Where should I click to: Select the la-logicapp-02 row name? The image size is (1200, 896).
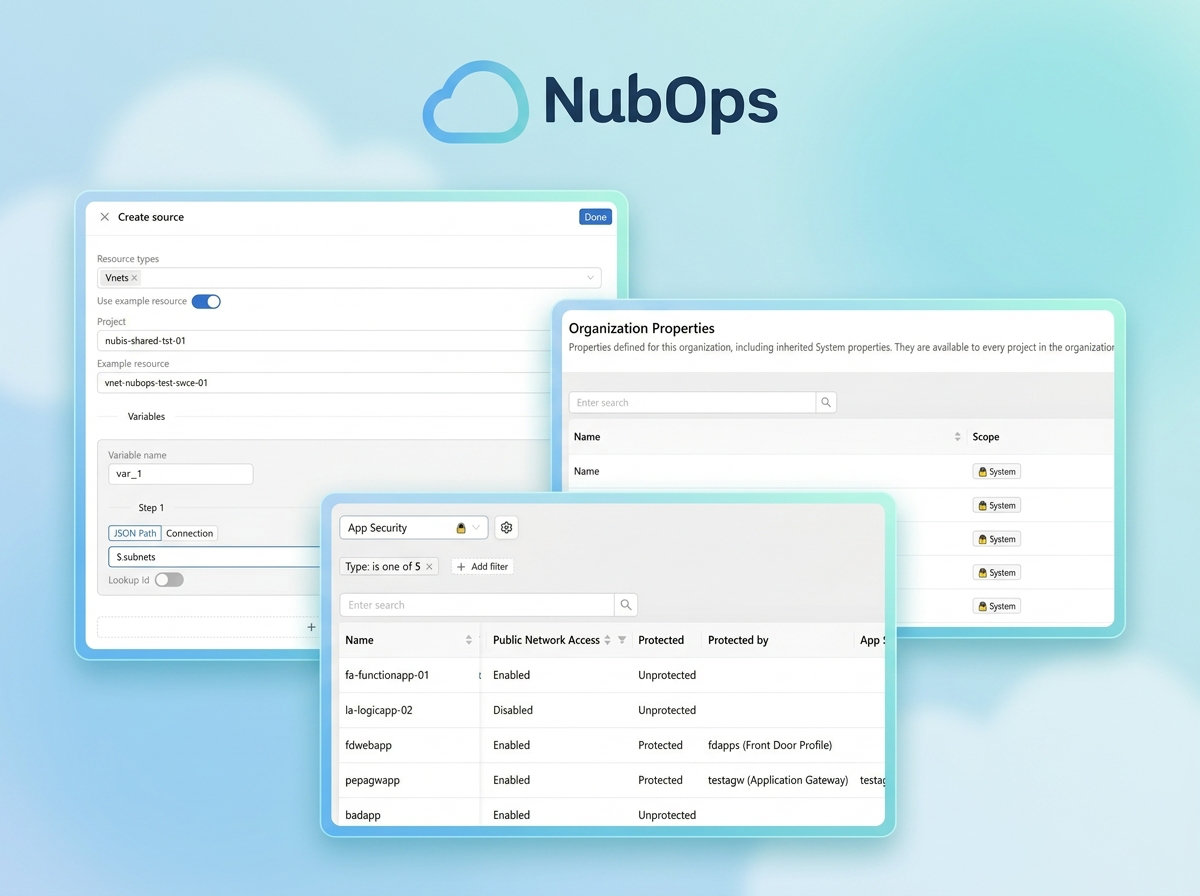coord(379,710)
